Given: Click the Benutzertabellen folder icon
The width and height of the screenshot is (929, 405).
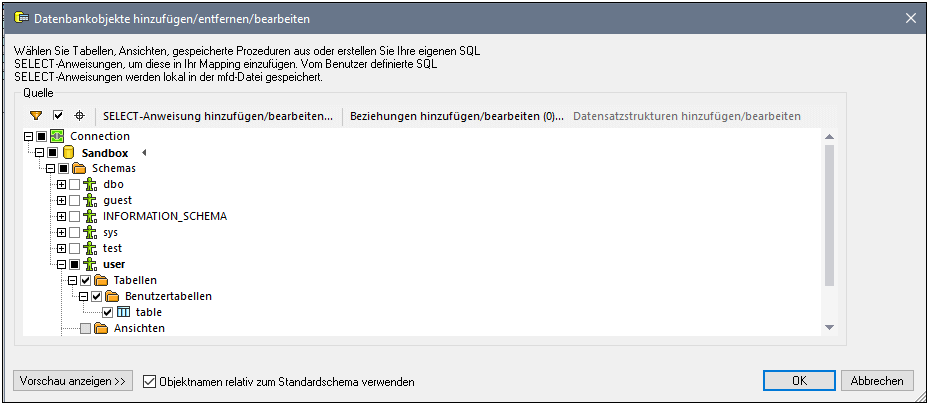Looking at the screenshot, I should [112, 296].
